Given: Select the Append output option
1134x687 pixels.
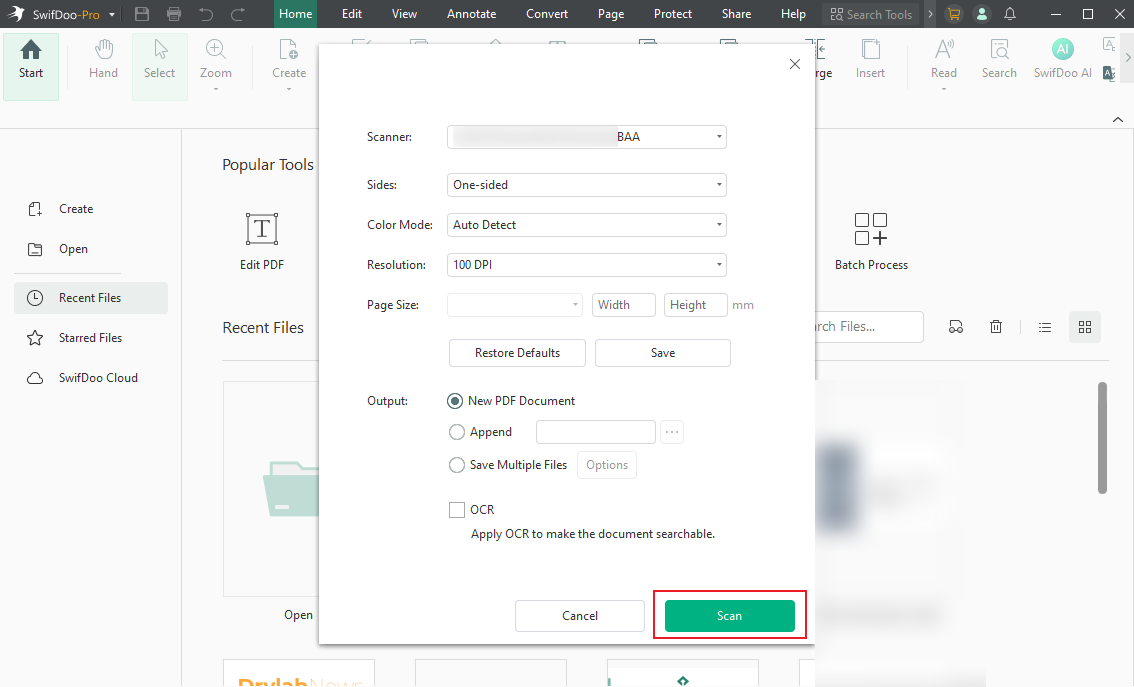Looking at the screenshot, I should coord(457,431).
